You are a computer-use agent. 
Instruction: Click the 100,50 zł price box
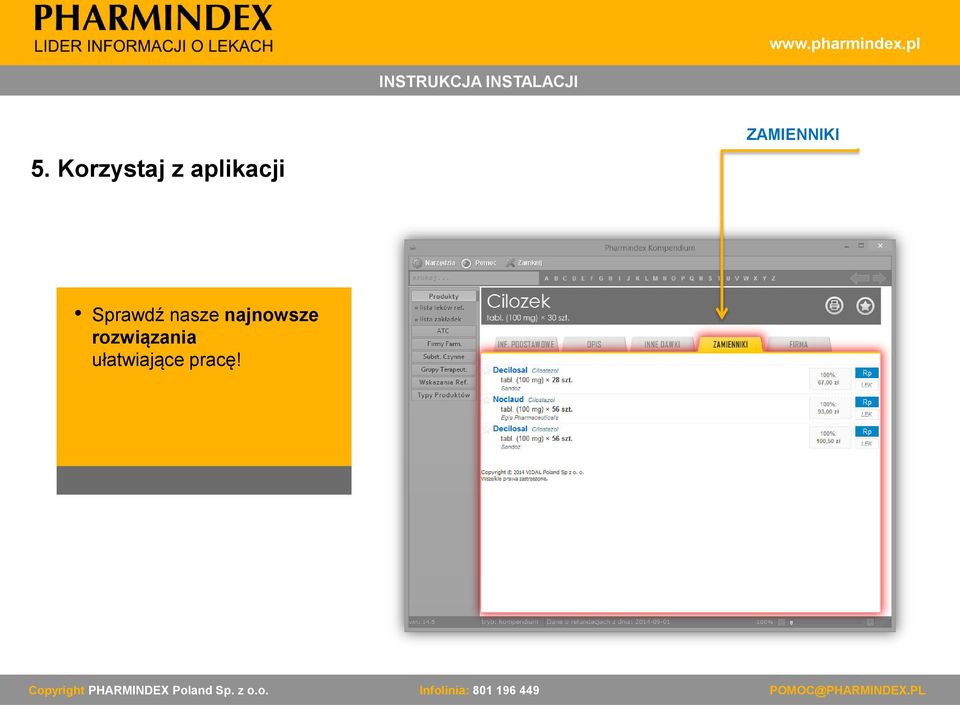coord(829,438)
